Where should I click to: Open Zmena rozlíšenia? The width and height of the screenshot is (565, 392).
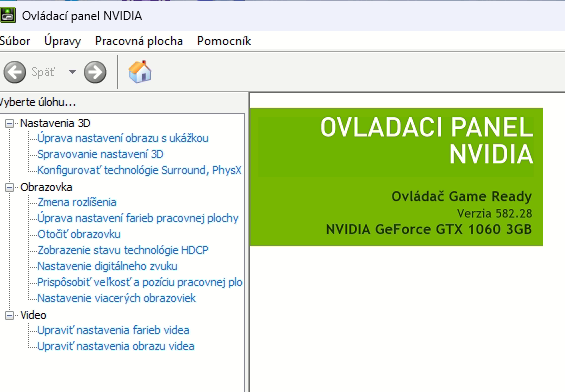(x=77, y=202)
